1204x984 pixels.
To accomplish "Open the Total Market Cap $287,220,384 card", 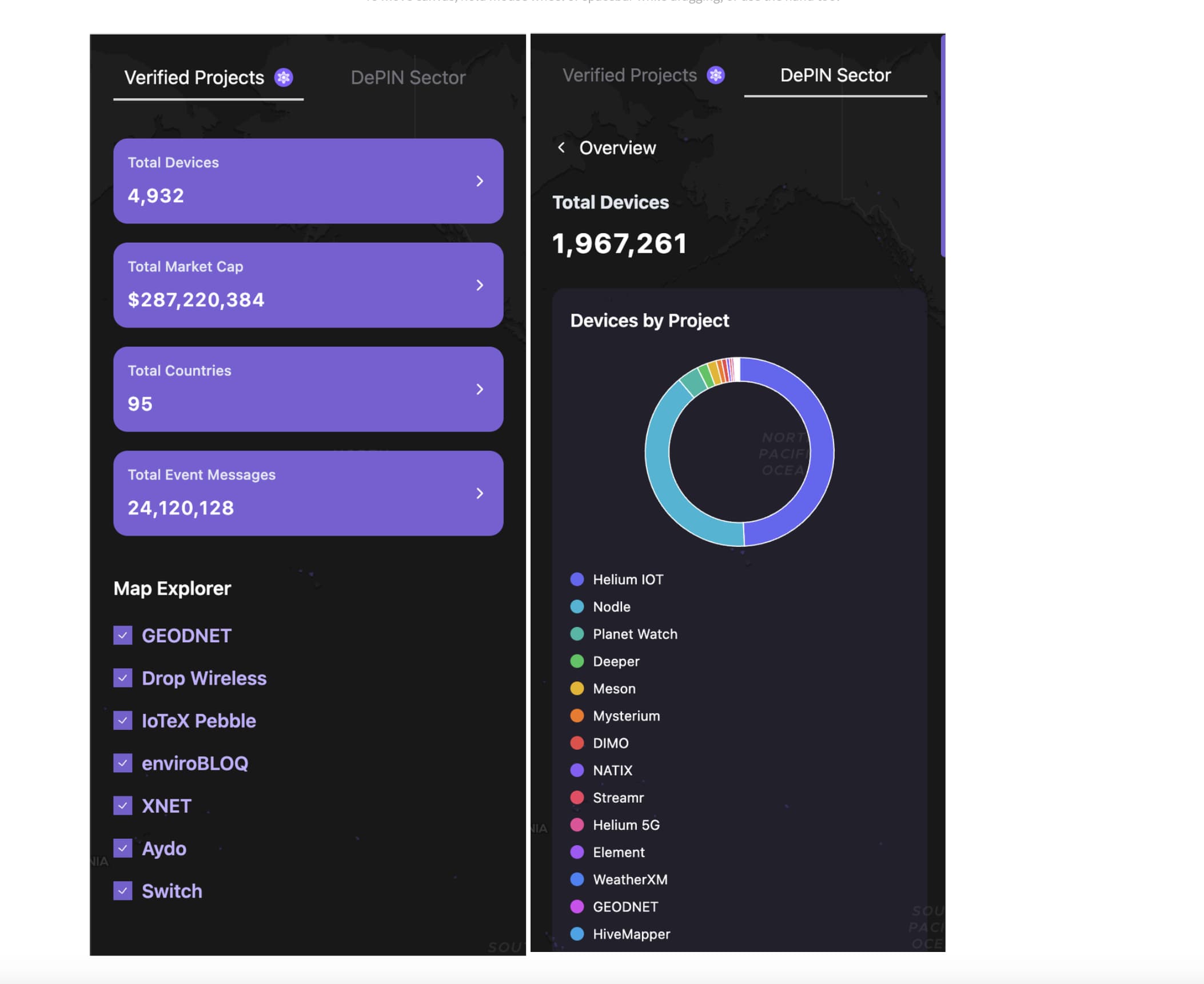I will (308, 285).
